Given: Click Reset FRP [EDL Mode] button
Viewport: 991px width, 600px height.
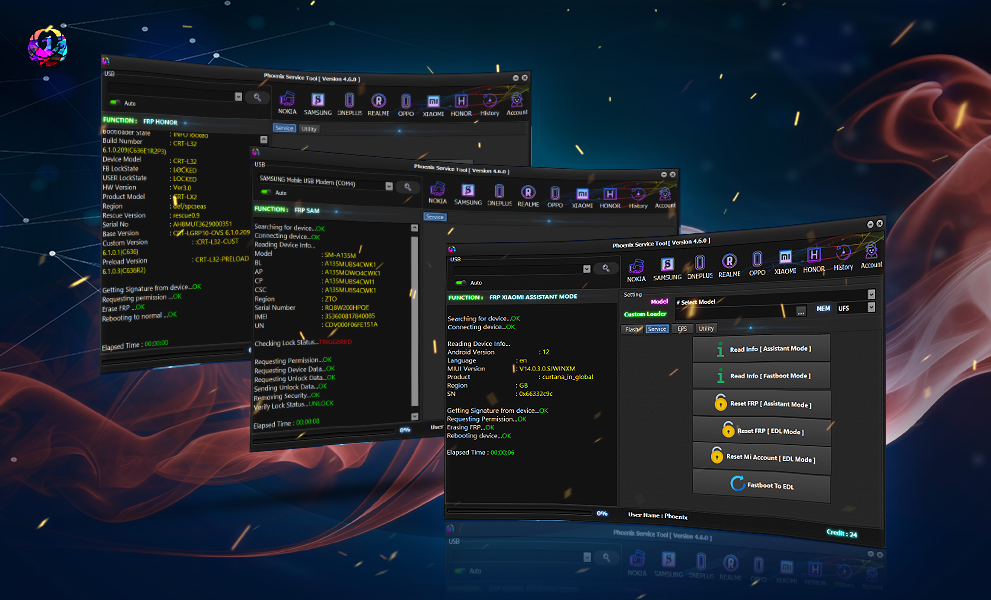Looking at the screenshot, I should [x=762, y=432].
